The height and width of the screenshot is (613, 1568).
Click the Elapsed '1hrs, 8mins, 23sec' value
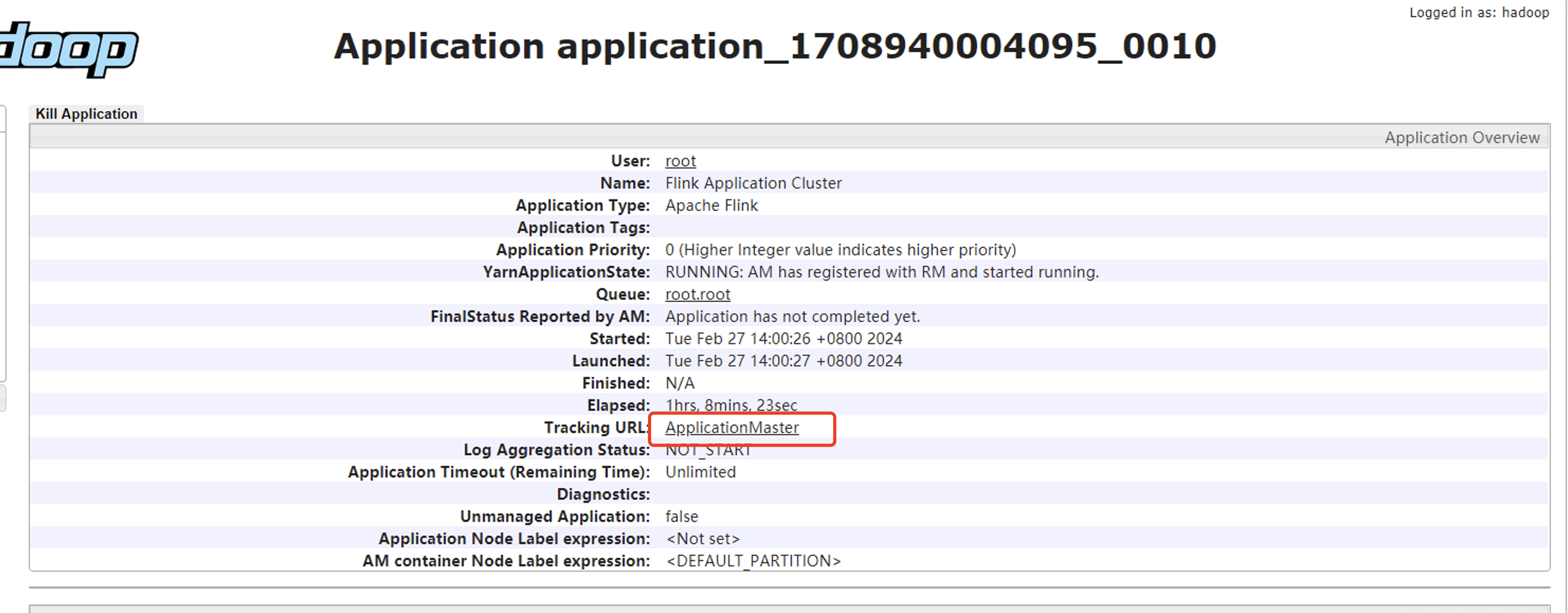(x=731, y=405)
